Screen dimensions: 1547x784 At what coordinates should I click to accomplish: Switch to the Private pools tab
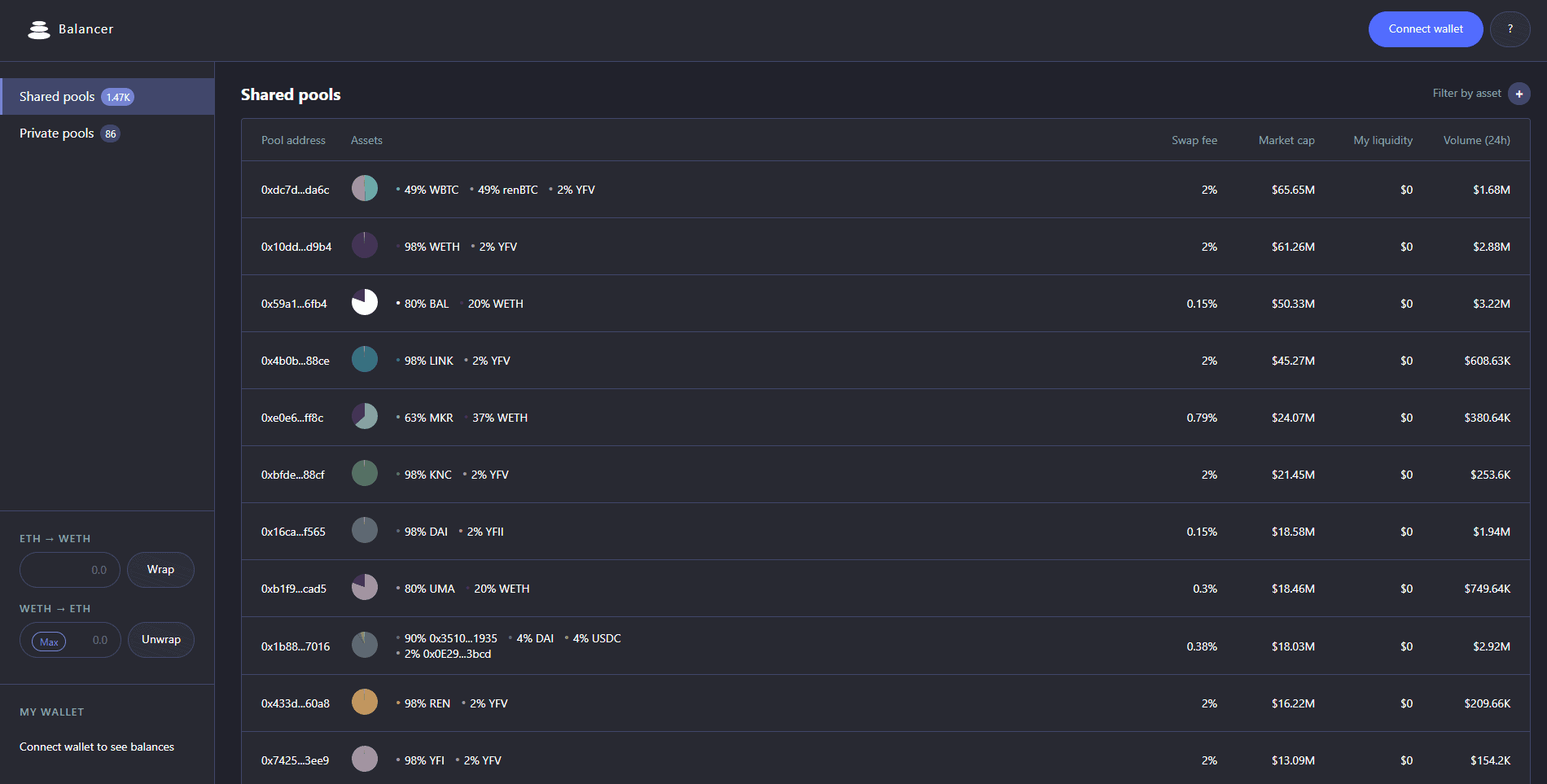pos(57,134)
